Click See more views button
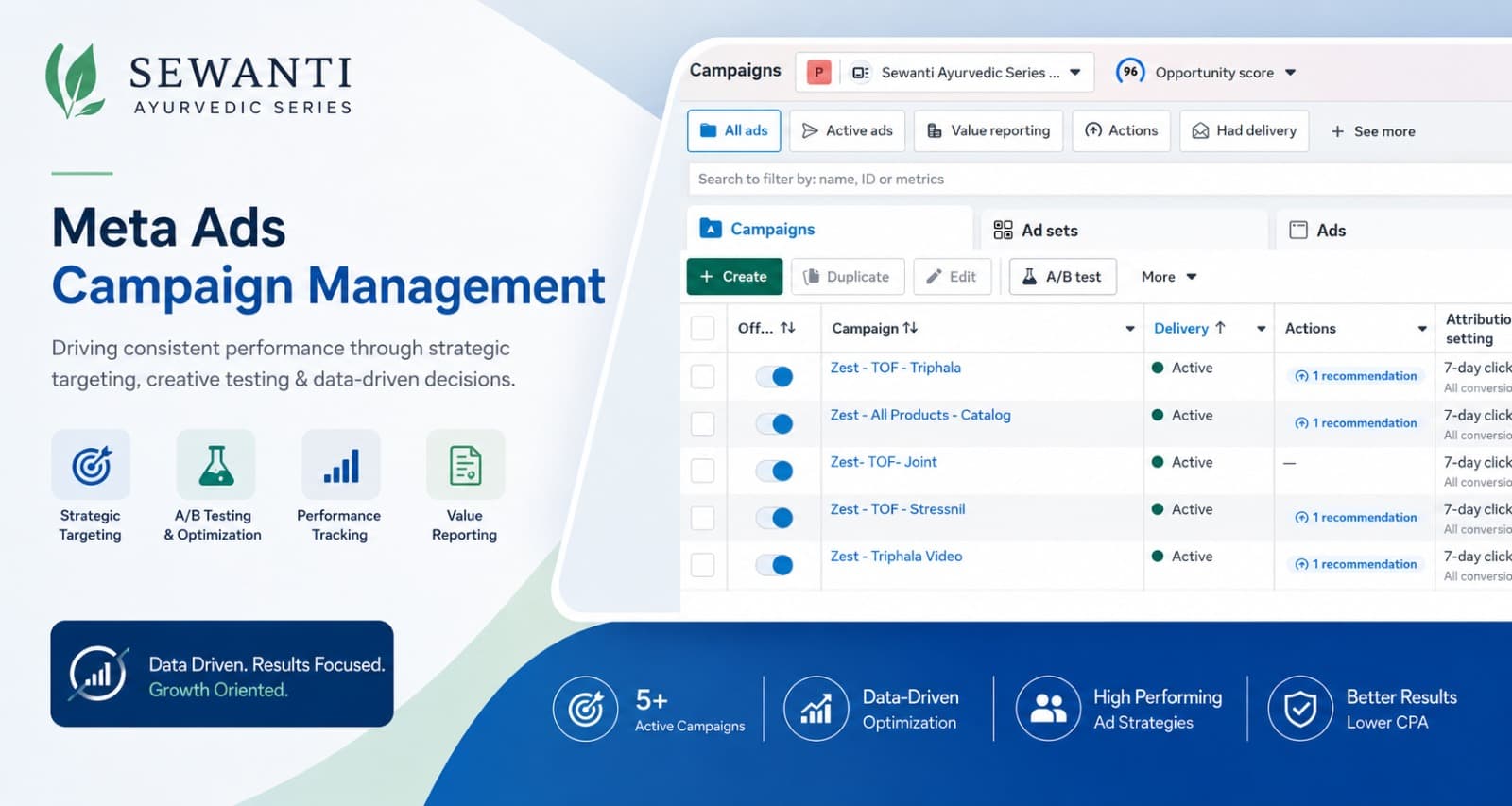 tap(1373, 131)
